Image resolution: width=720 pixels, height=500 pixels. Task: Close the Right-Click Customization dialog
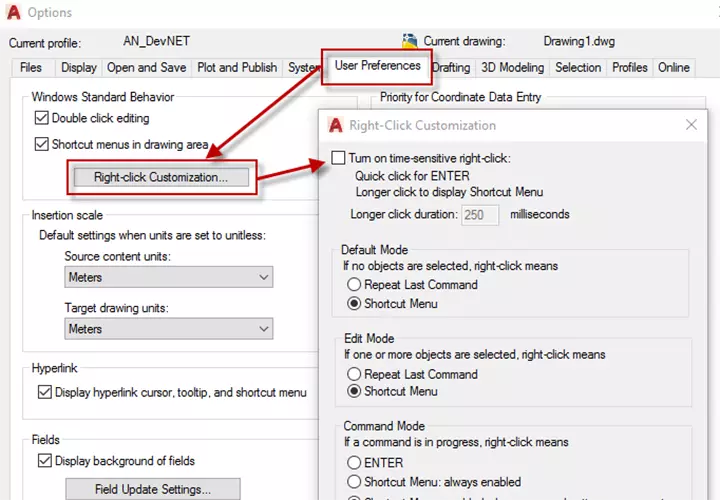[692, 125]
